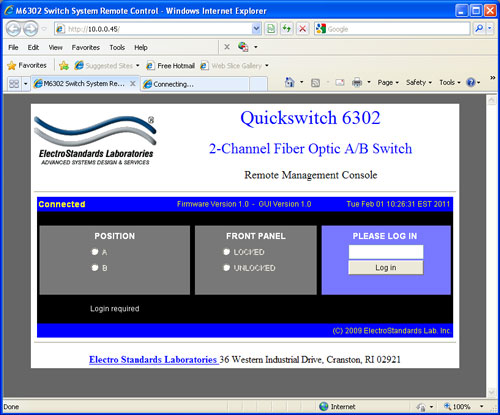Open the Favorites menu
This screenshot has height=415, width=500.
pyautogui.click(x=86, y=47)
